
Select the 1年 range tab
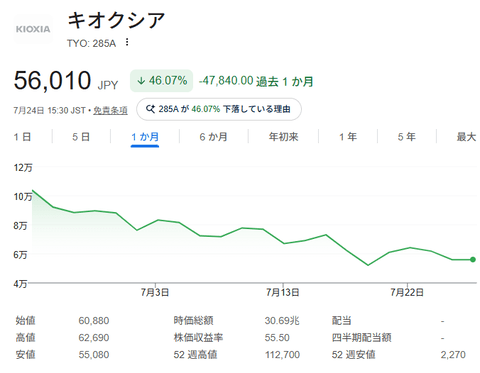click(348, 137)
